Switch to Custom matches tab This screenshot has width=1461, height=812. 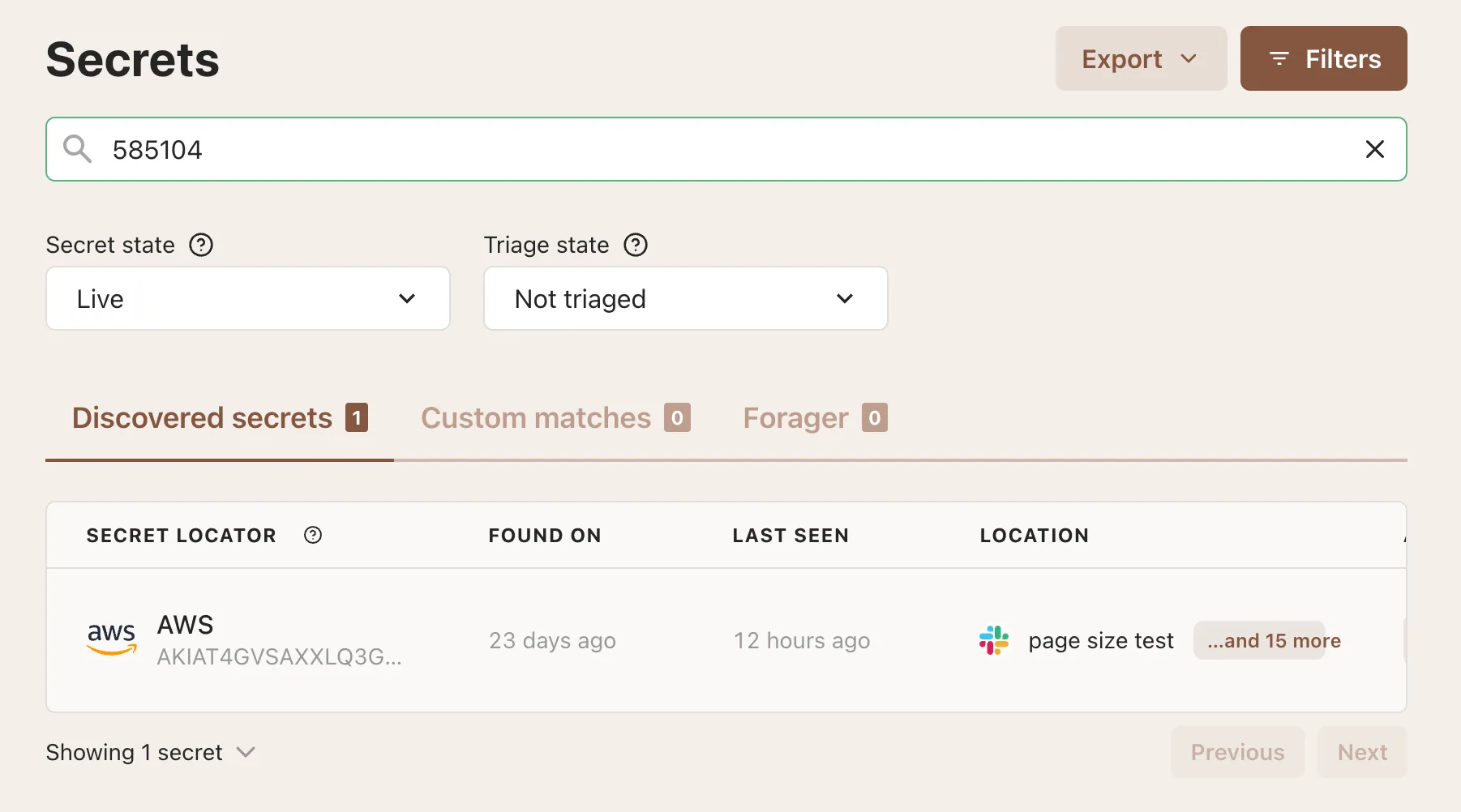(555, 418)
